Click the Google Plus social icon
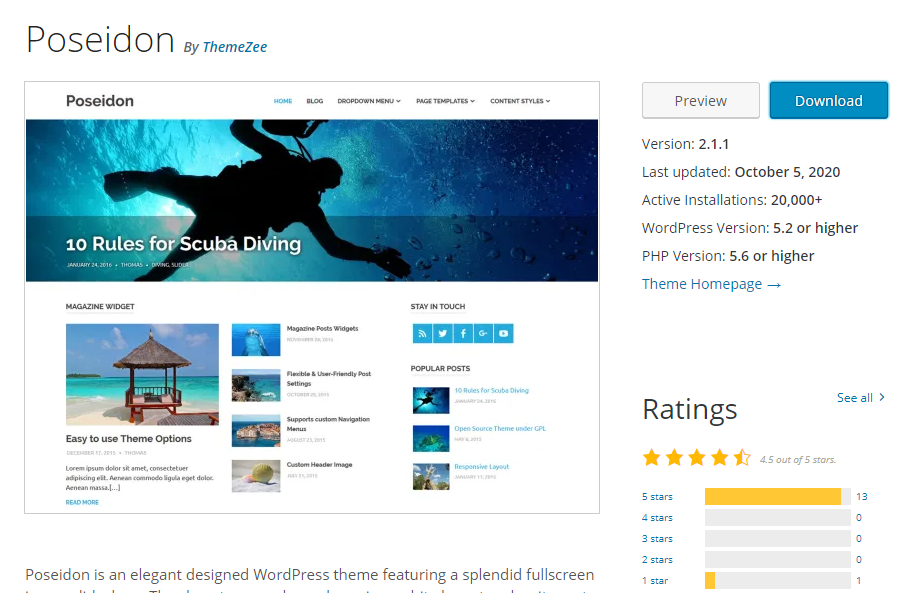The height and width of the screenshot is (593, 906). coord(483,333)
